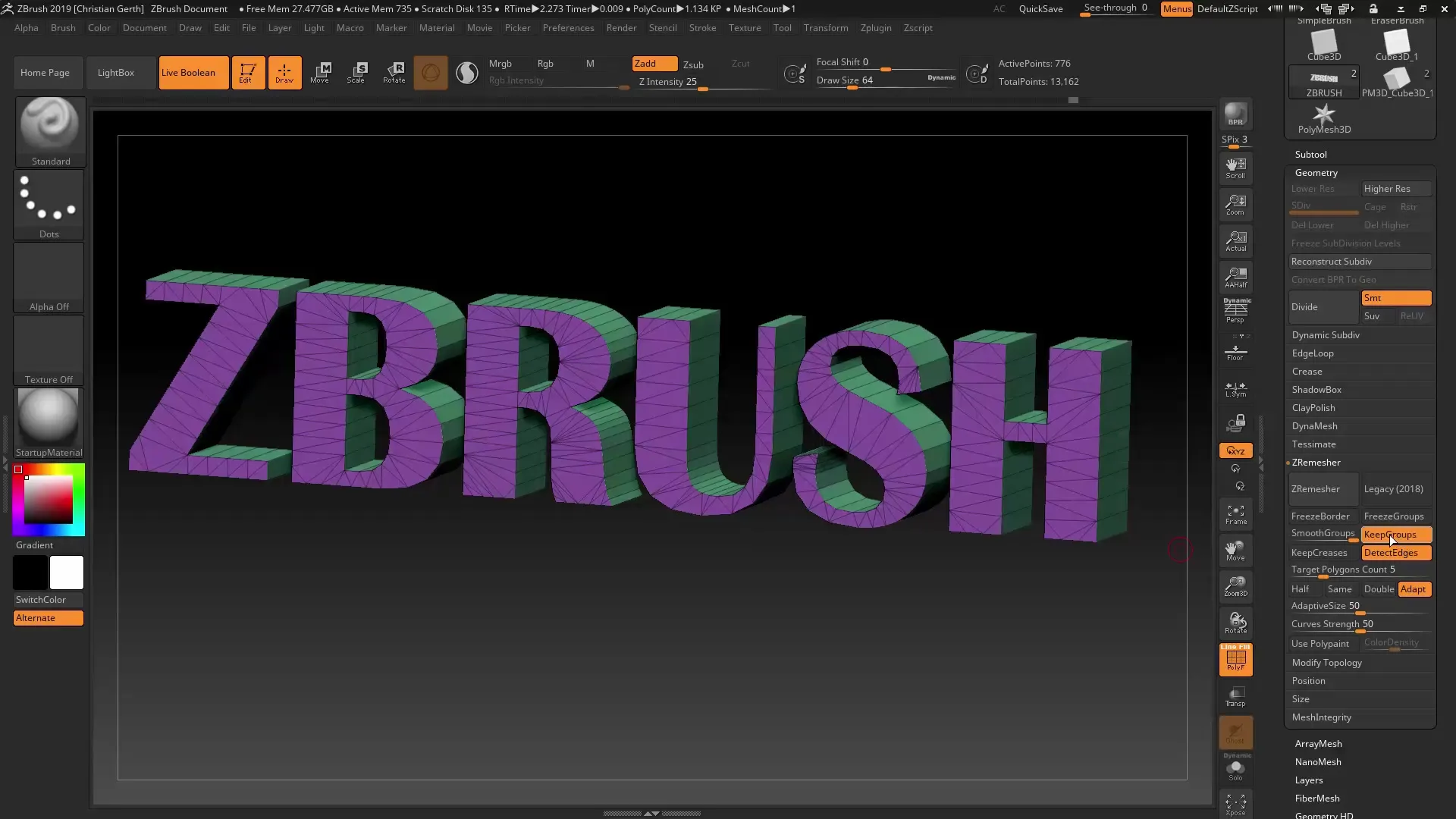This screenshot has width=1456, height=819.
Task: Toggle the Smt smoothing option
Action: pyautogui.click(x=1396, y=298)
